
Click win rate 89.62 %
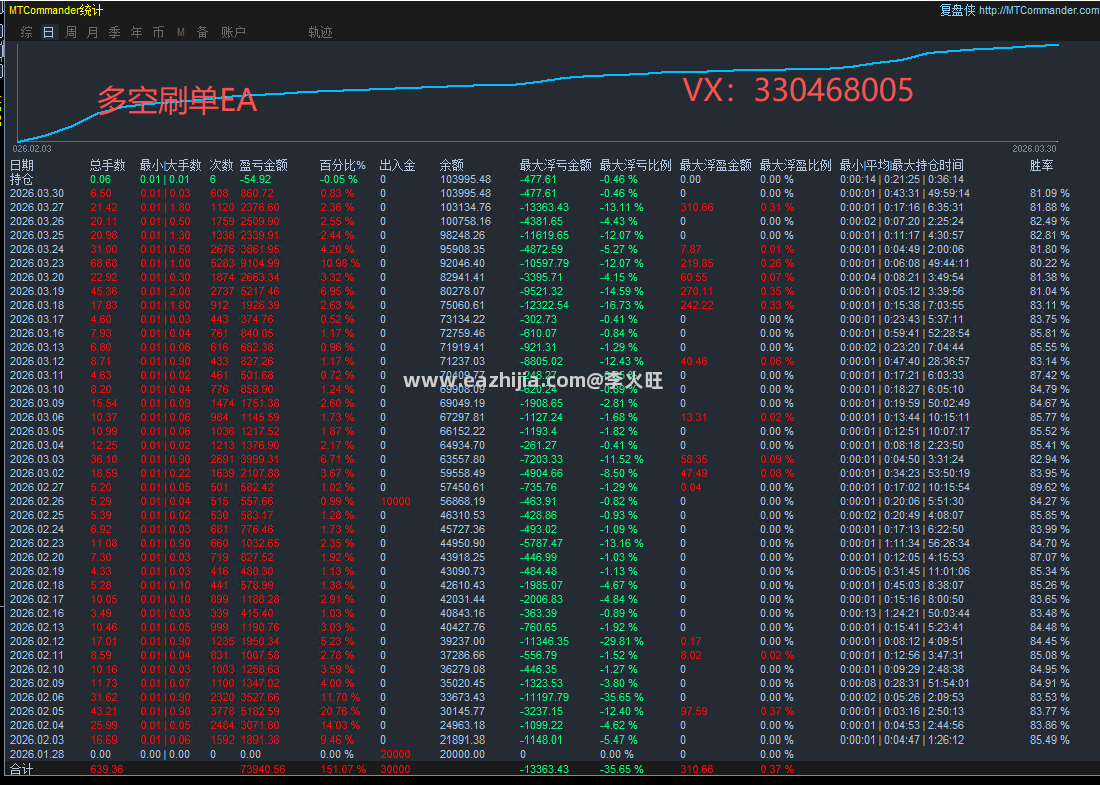point(1049,488)
